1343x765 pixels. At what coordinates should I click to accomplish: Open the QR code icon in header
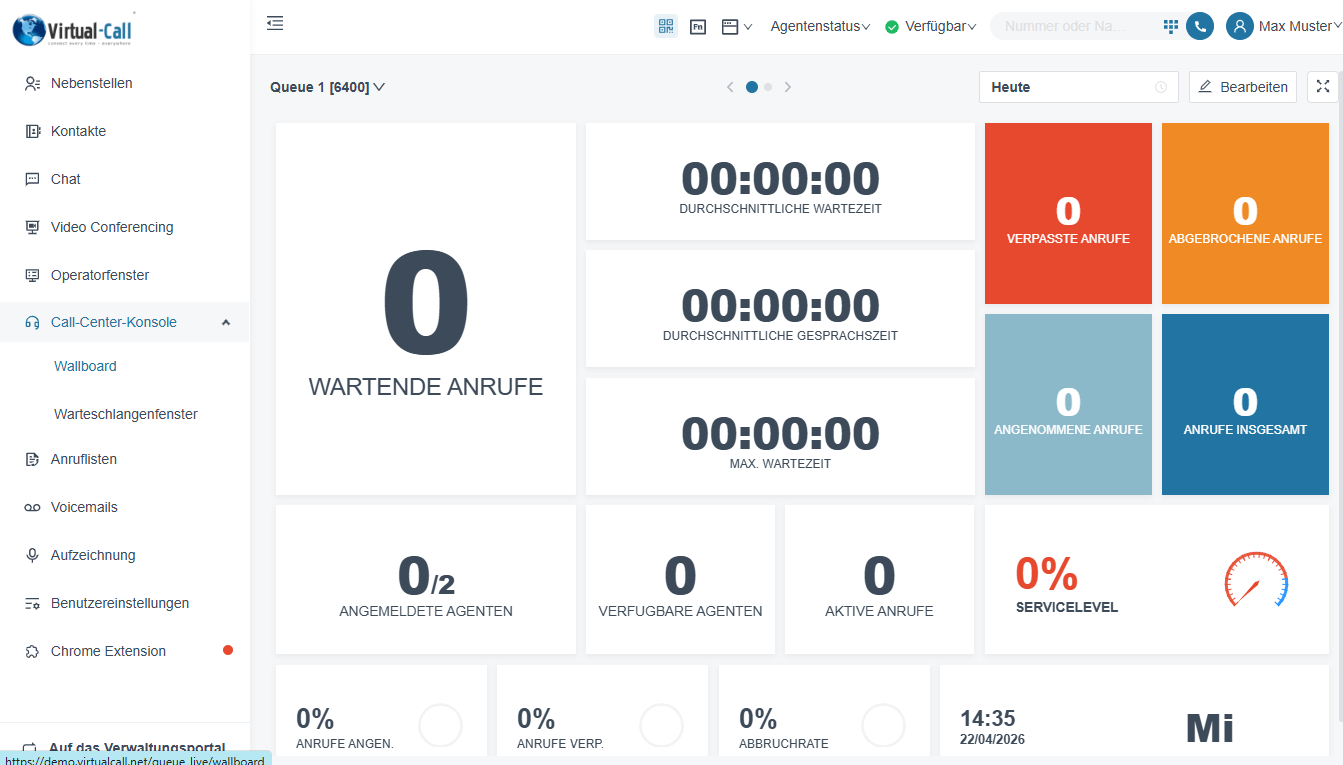(666, 26)
